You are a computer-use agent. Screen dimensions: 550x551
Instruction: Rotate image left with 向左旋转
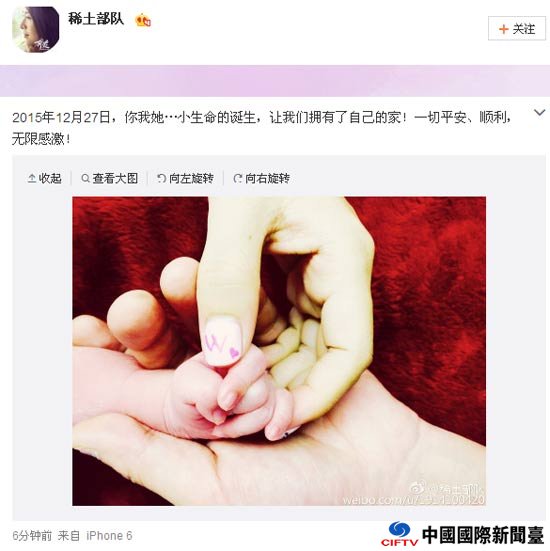(185, 178)
